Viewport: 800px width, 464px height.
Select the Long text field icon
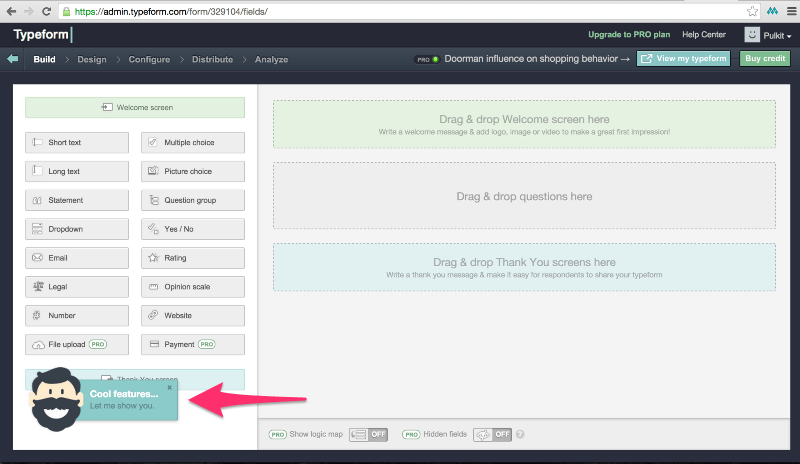[37, 170]
